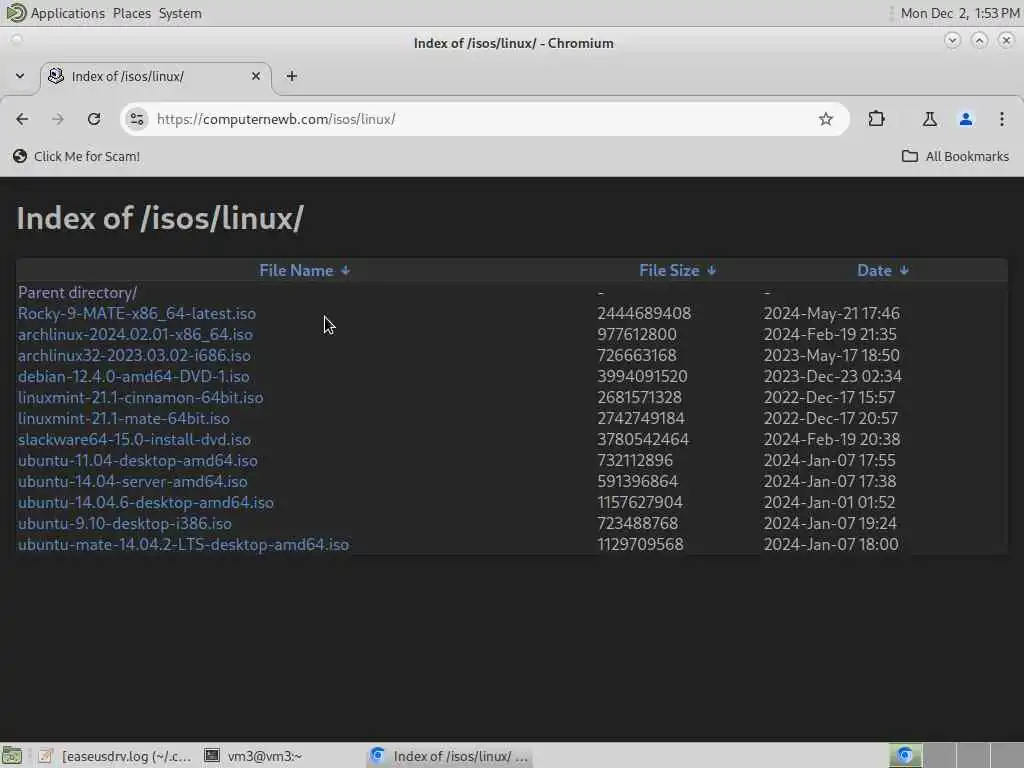Click date 2024-Feb-19 21:35
1024x768 pixels.
click(x=830, y=334)
